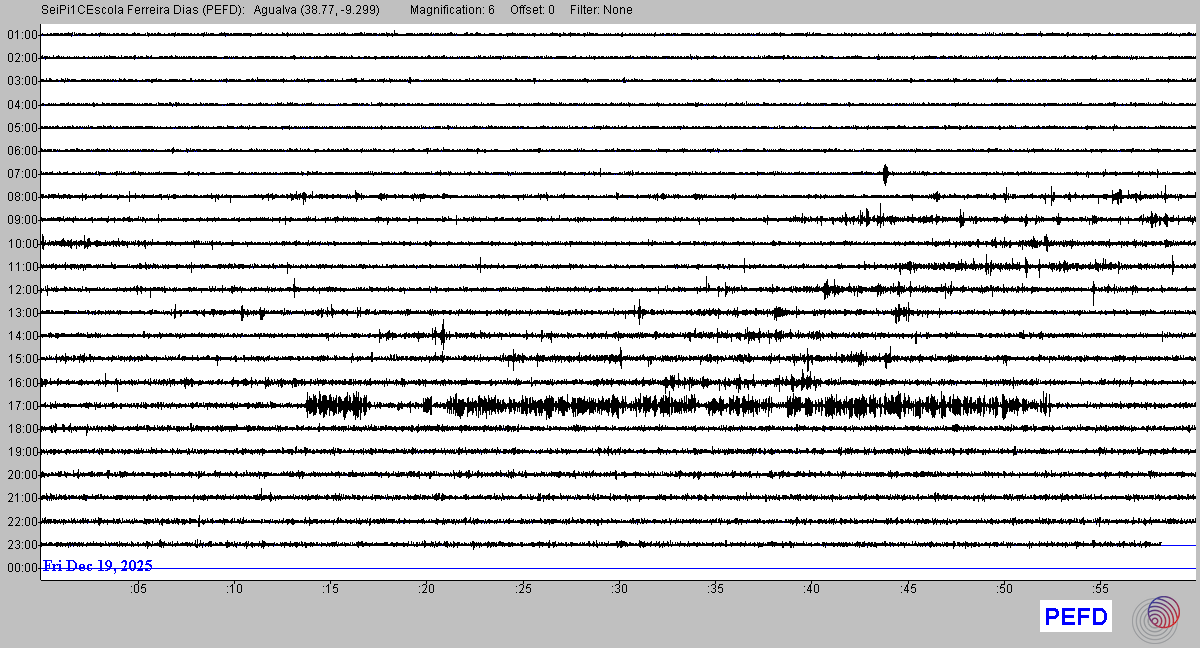Click the :55 minute axis label
This screenshot has height=648, width=1200.
1100,589
